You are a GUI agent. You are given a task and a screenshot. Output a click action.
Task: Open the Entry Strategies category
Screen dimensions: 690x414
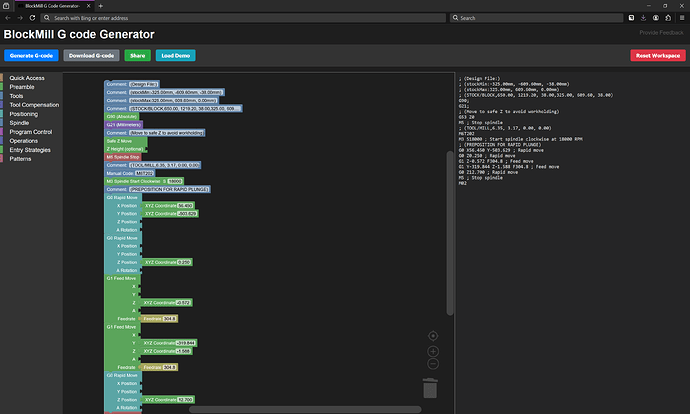coord(30,150)
